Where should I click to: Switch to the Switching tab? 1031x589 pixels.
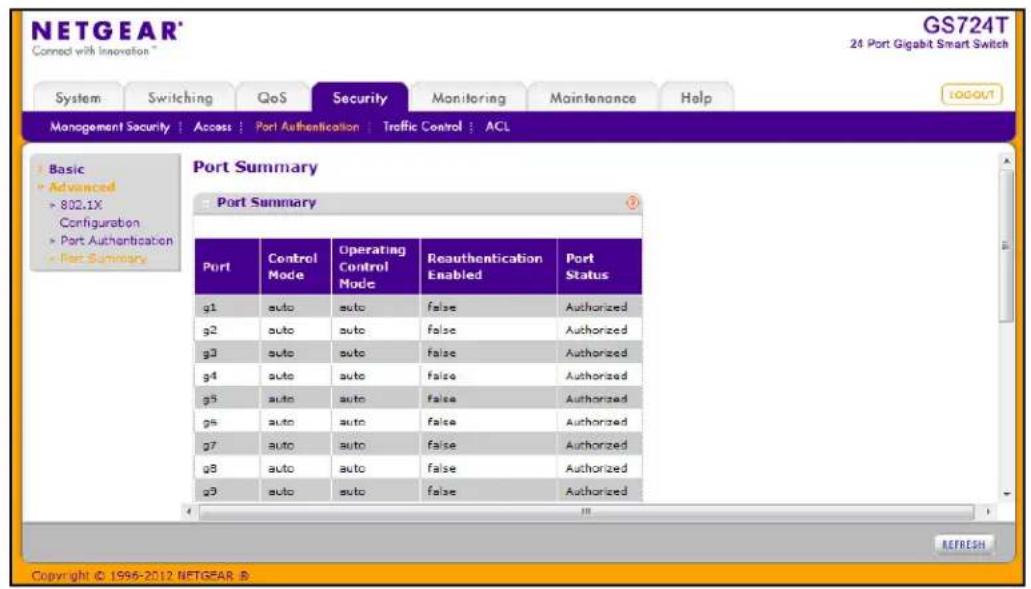point(180,98)
